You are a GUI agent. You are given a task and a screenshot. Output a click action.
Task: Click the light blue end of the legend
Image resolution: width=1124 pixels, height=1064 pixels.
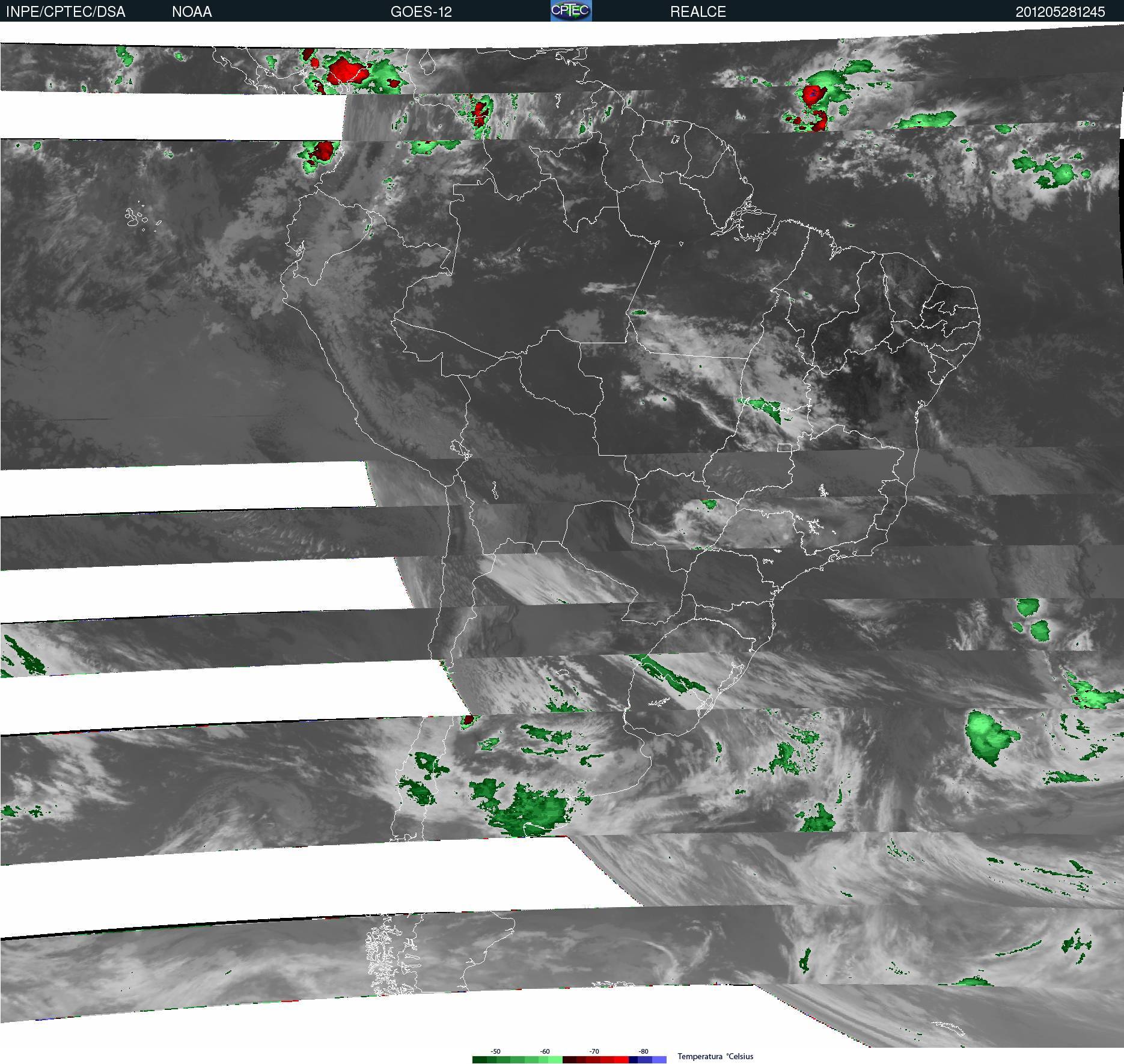coord(659,1060)
